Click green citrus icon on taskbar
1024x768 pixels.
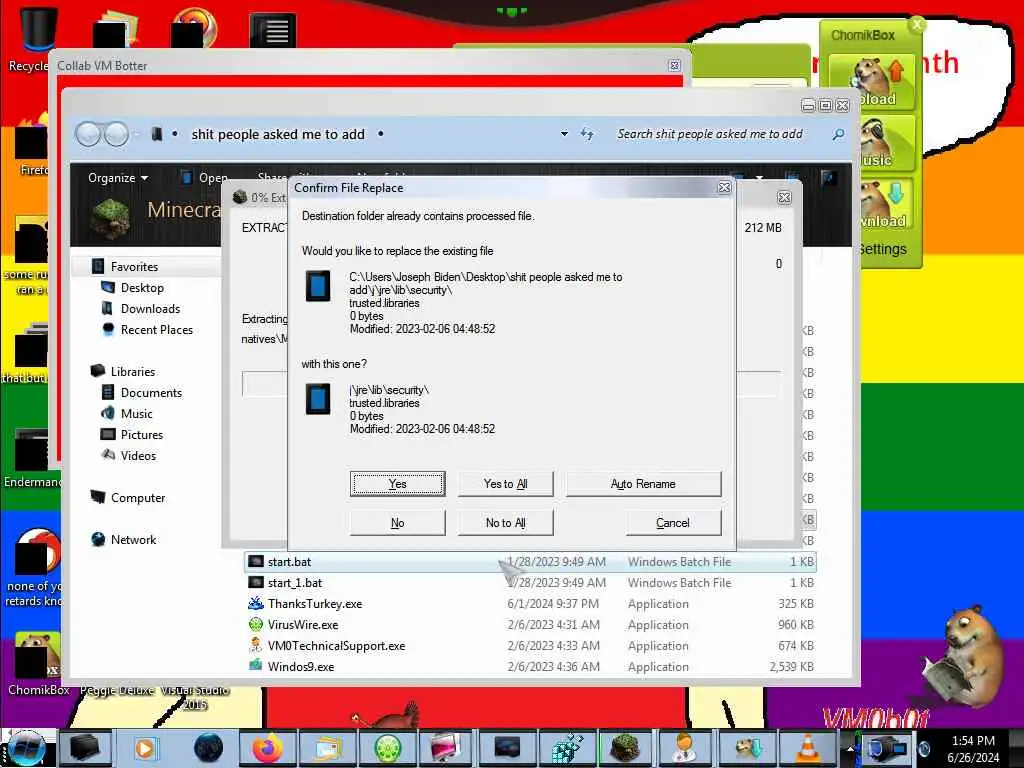tap(388, 748)
